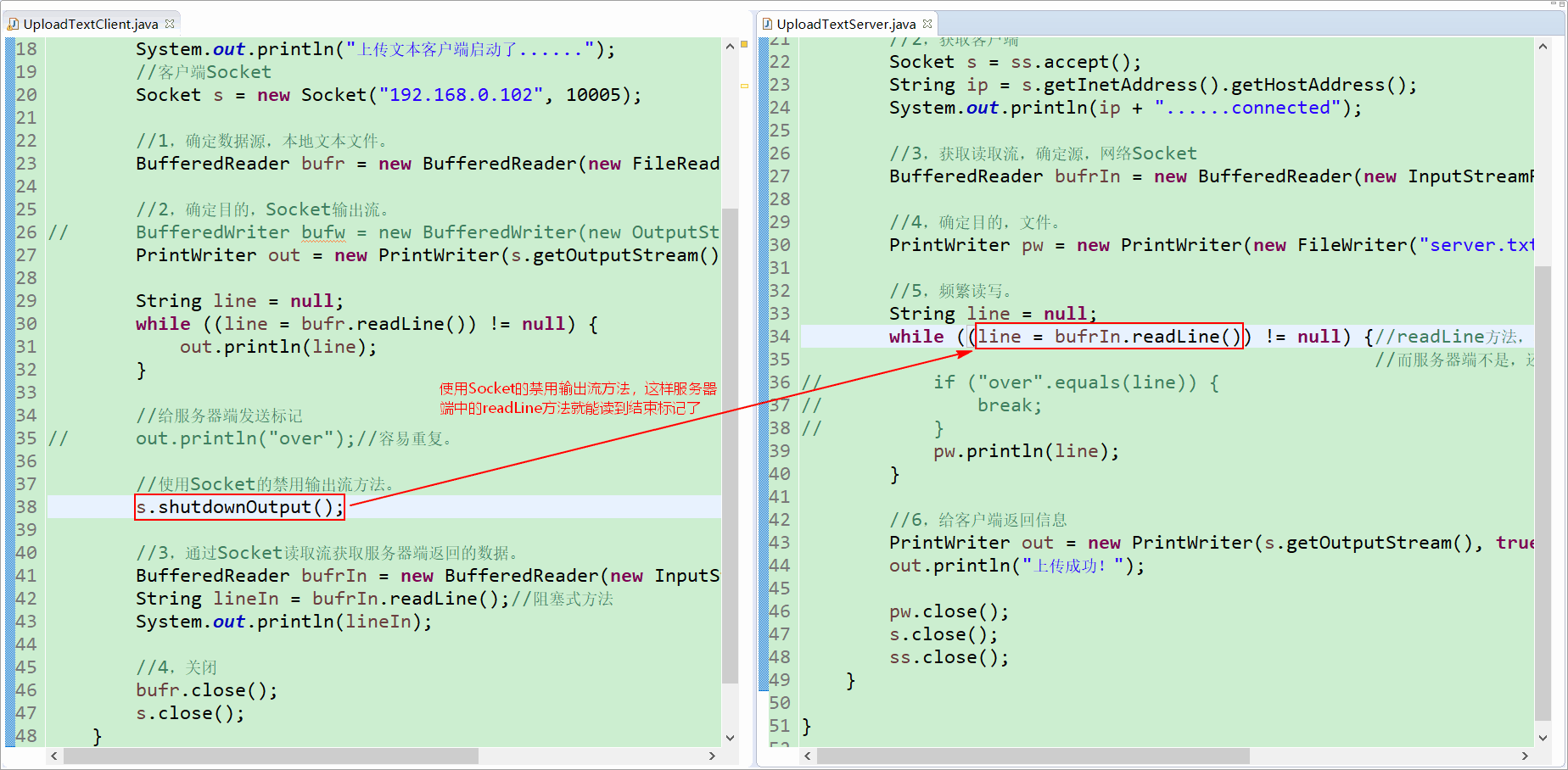Click PrintWriter out declaration on client line 27
This screenshot has width=1568, height=770.
click(428, 255)
